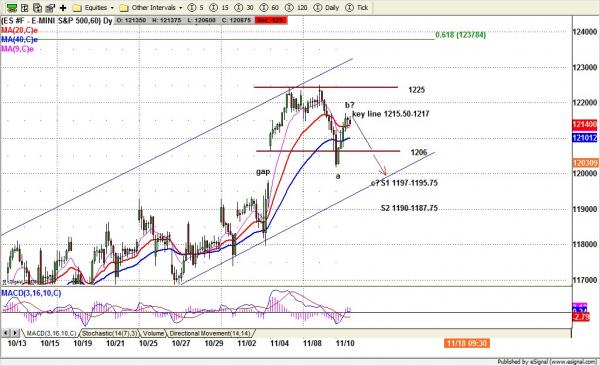Viewport: 600px width, 366px height.
Task: Click the 119000 price axis label
Action: [585, 209]
